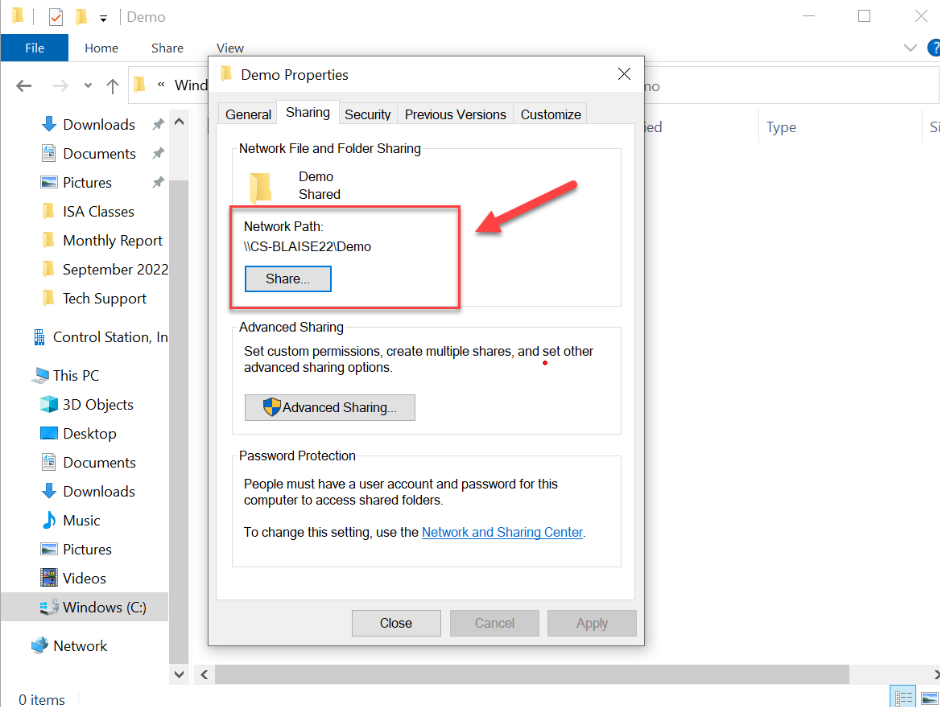Switch to Details view icon in status bar
This screenshot has width=940, height=707.
[903, 697]
